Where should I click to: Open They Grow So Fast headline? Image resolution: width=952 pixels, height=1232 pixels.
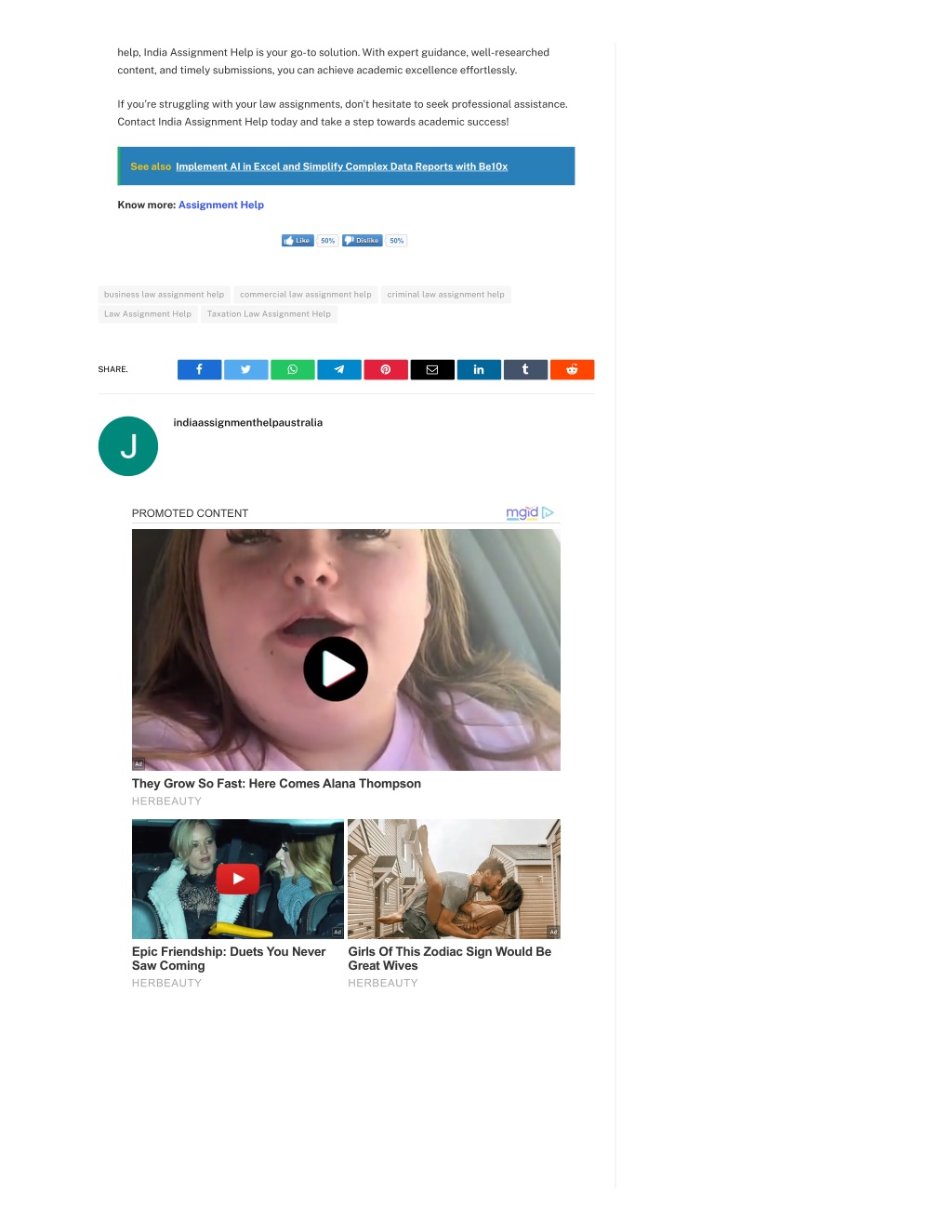[276, 784]
